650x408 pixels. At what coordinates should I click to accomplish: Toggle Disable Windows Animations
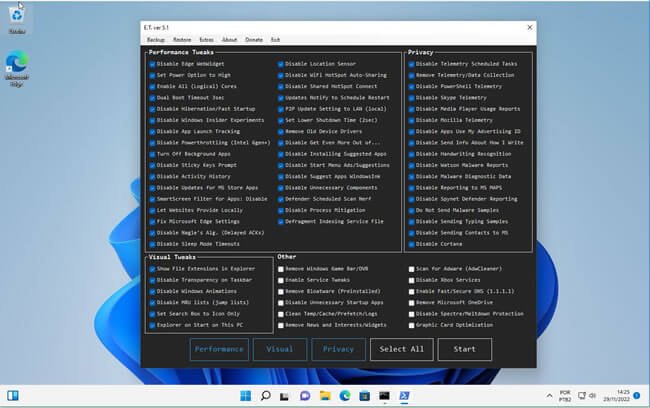[152, 291]
